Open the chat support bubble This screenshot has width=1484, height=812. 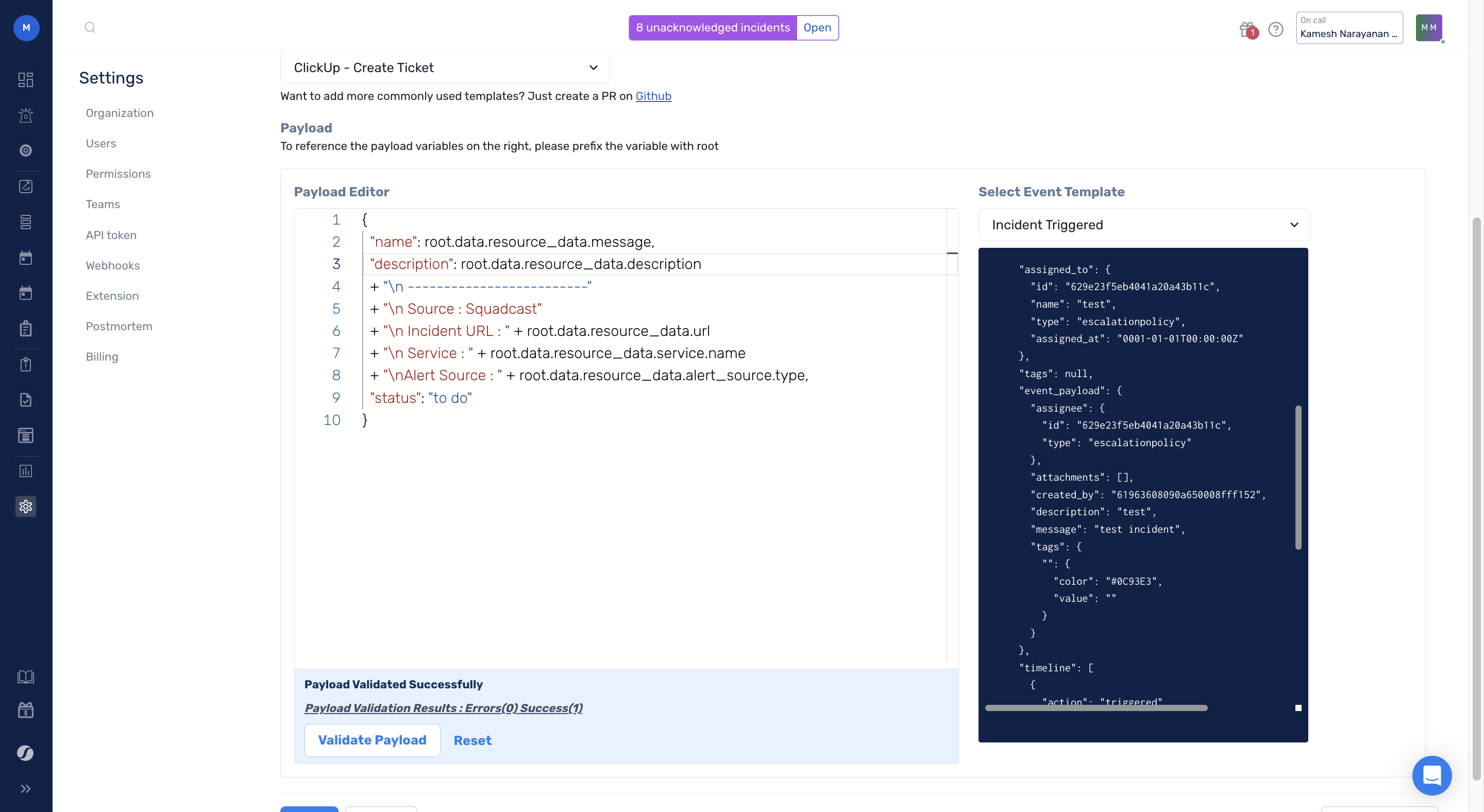click(1431, 775)
